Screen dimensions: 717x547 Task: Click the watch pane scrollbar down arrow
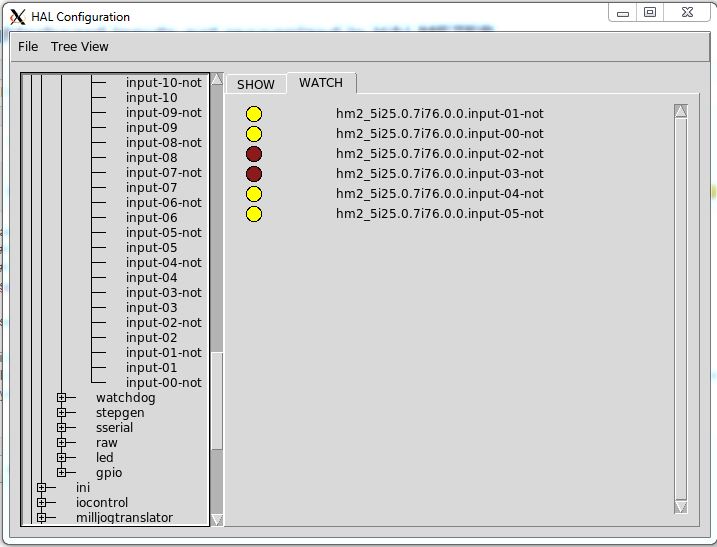681,506
